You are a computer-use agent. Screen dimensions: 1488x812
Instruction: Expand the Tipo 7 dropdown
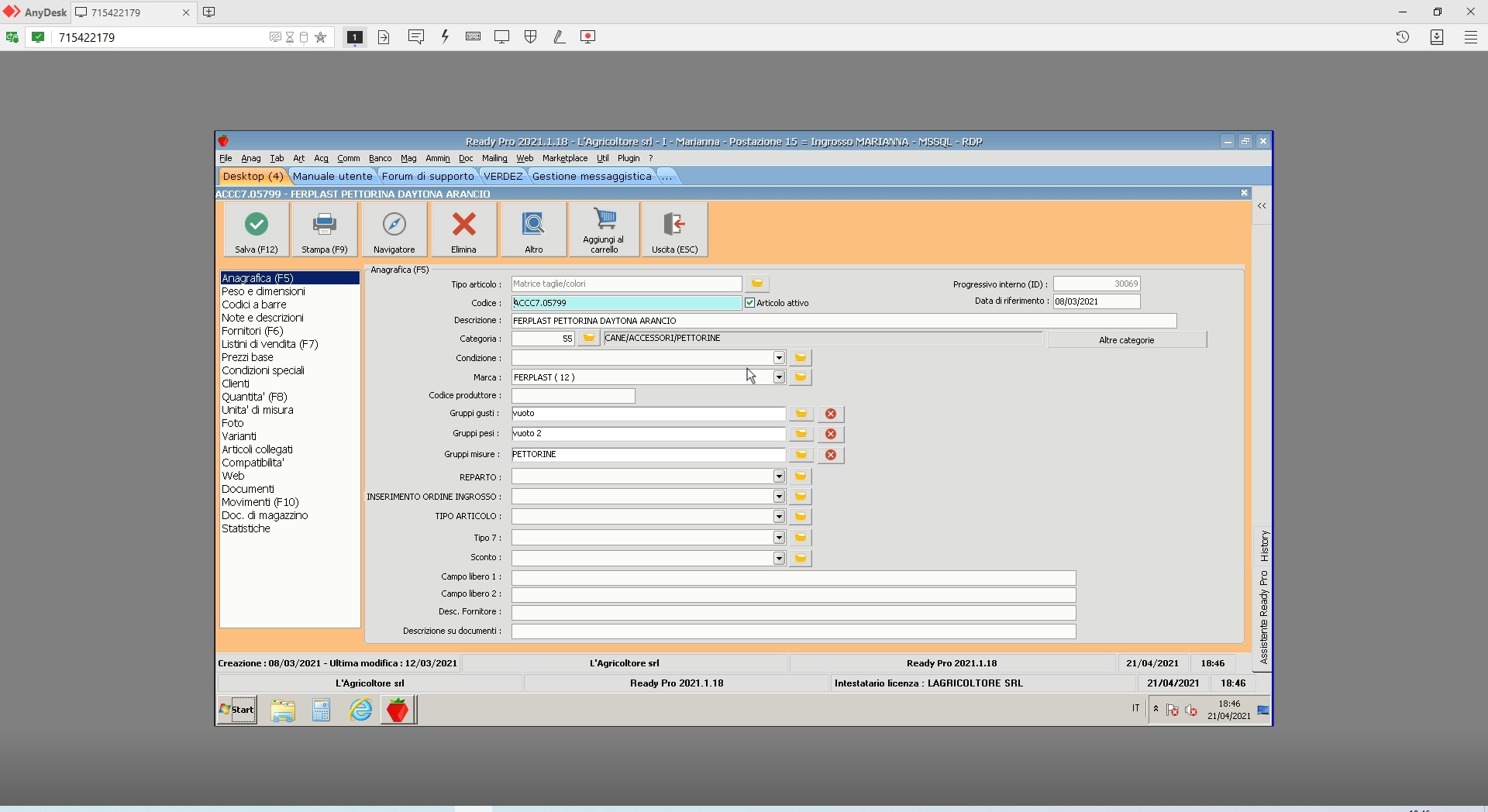[779, 538]
